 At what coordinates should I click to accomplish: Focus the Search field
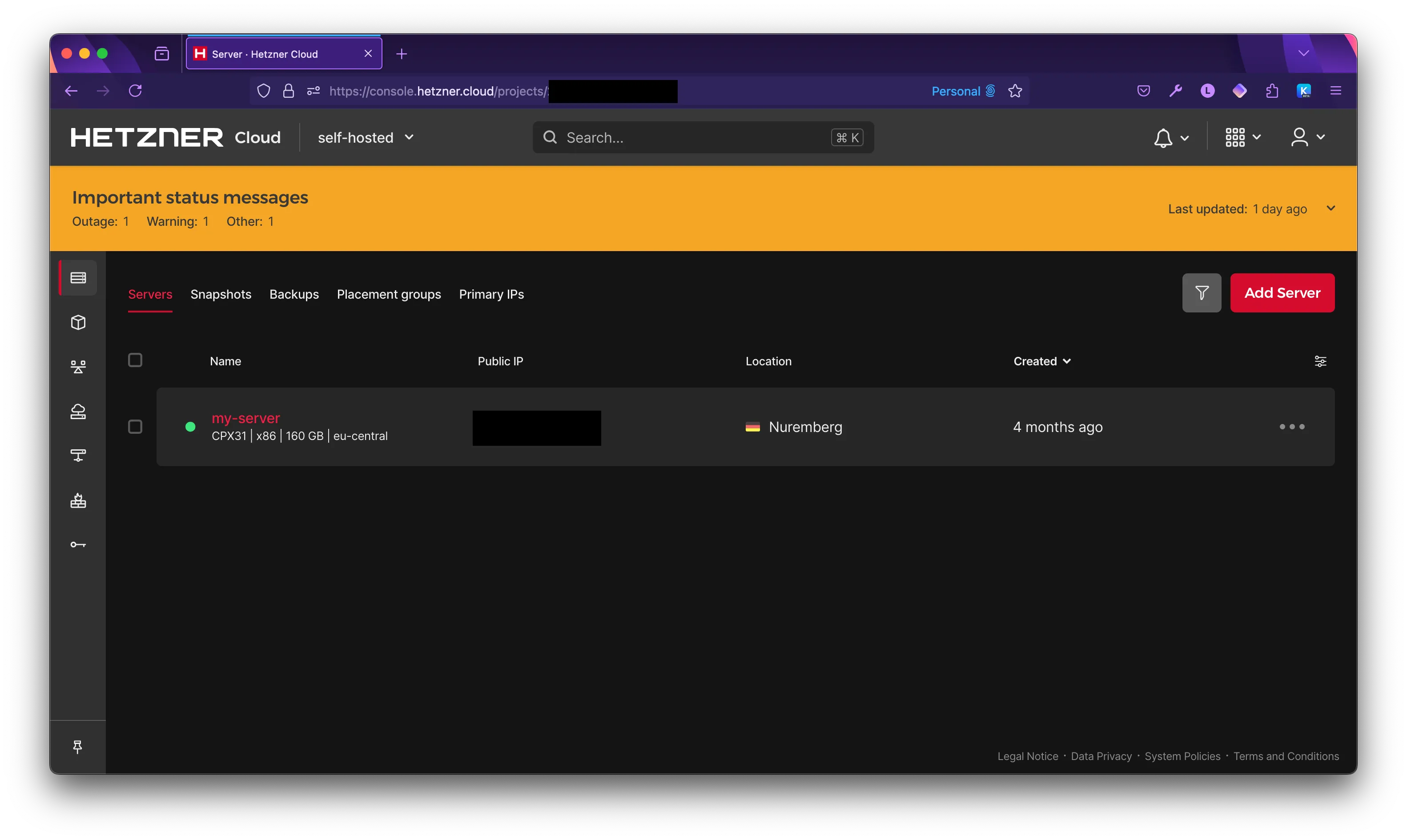[x=703, y=137]
